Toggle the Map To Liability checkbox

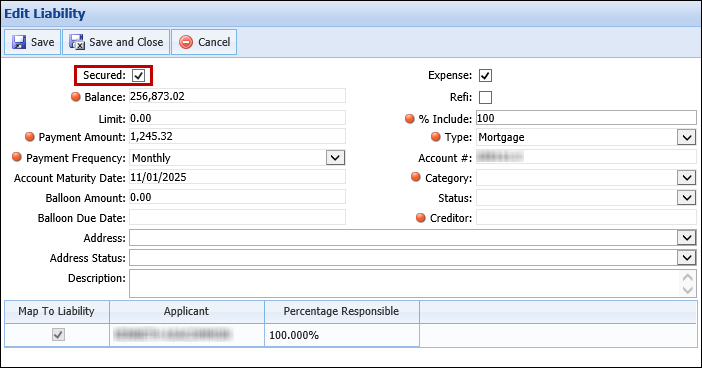(58, 334)
